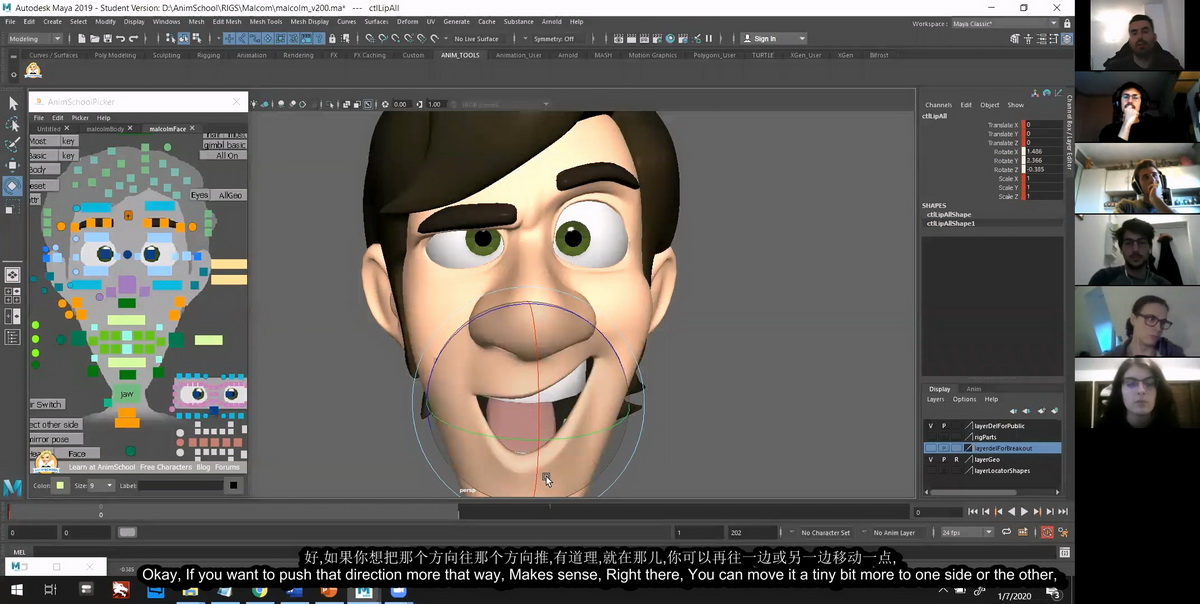Open the Learn at AnimSchool link

coord(101,467)
